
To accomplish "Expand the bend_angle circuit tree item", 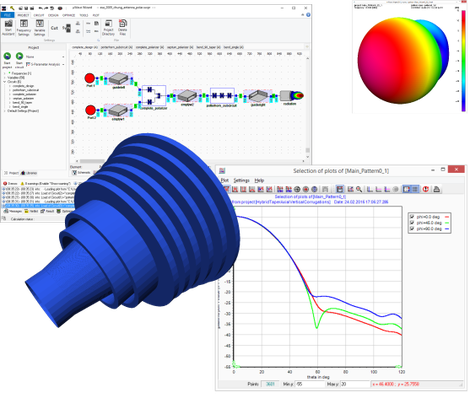I will click(10, 107).
